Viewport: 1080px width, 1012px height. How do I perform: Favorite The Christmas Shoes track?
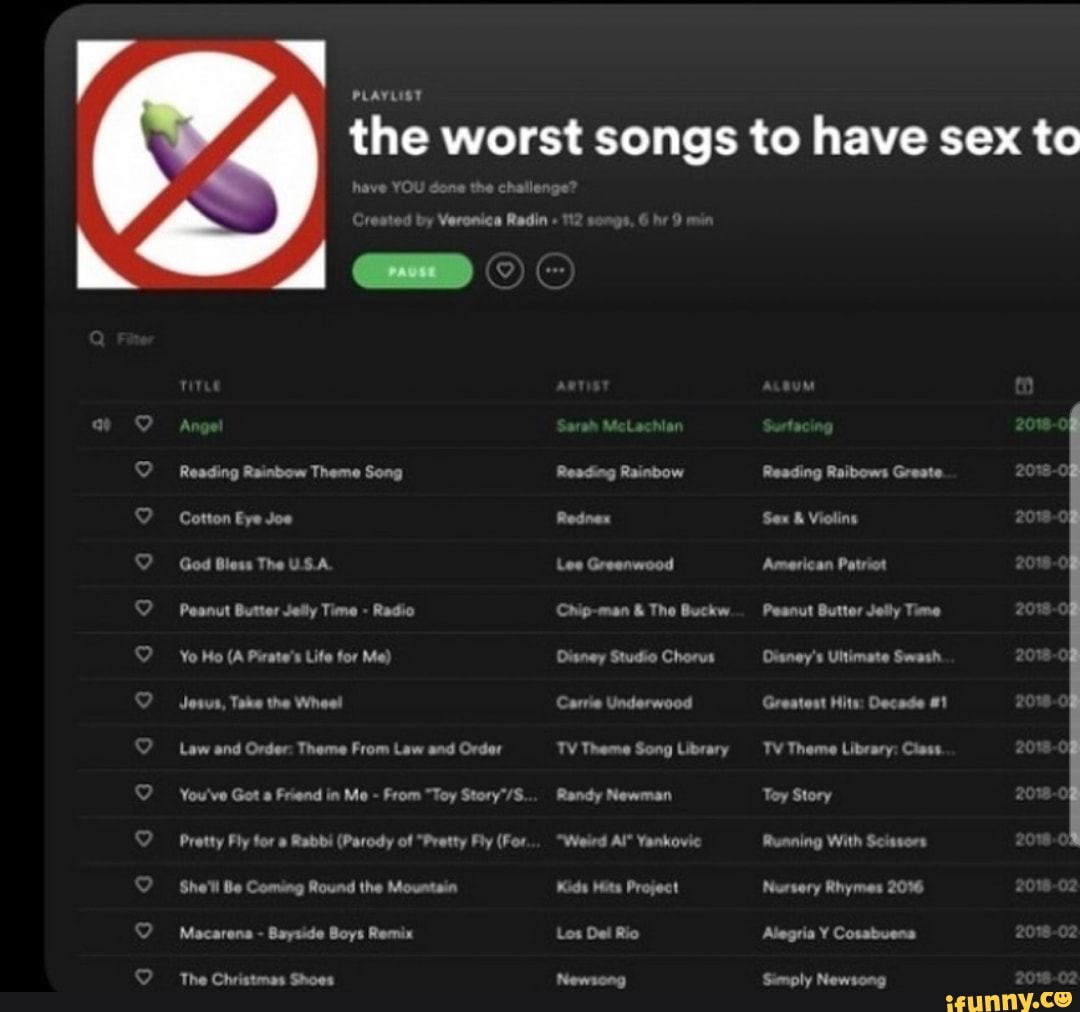point(143,977)
